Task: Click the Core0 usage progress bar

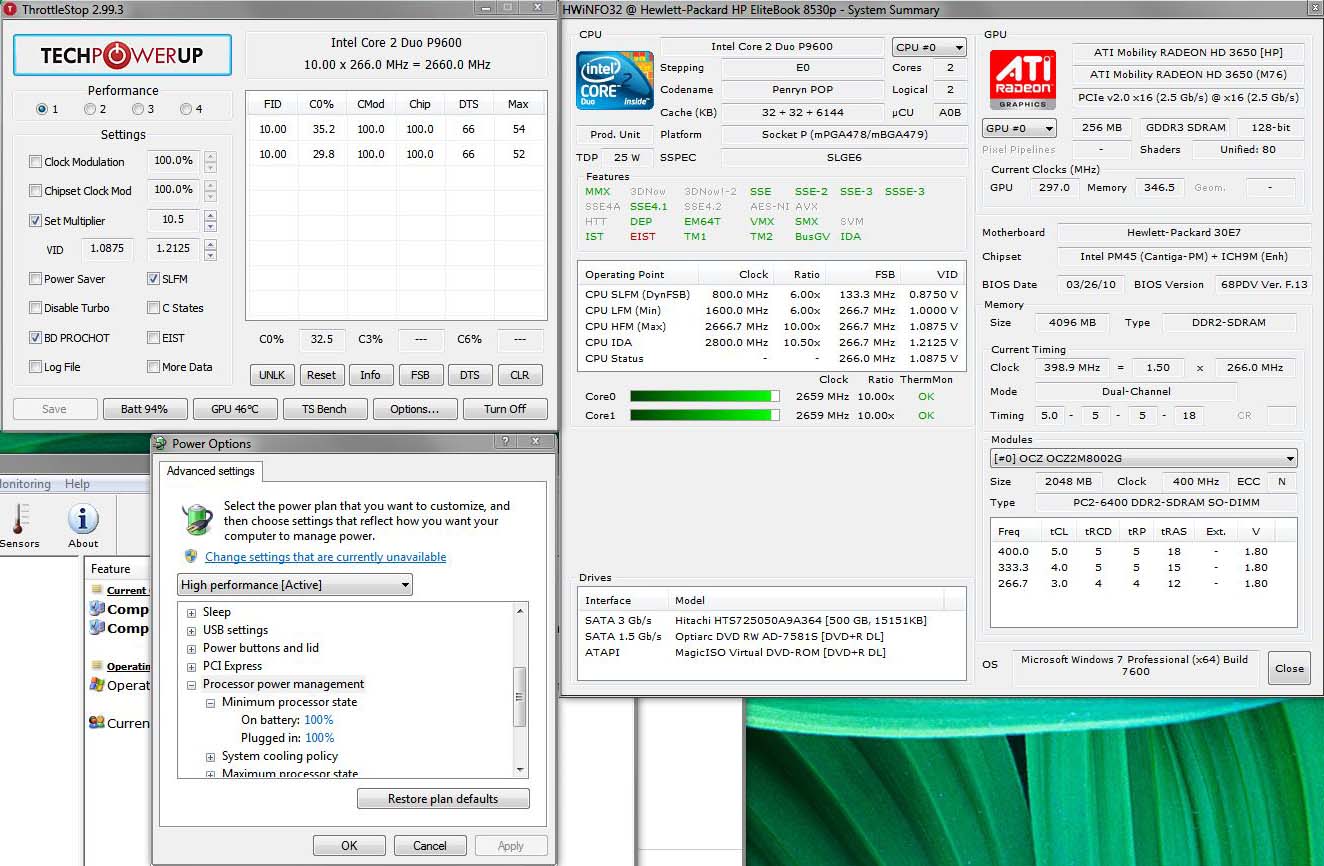Action: (705, 397)
